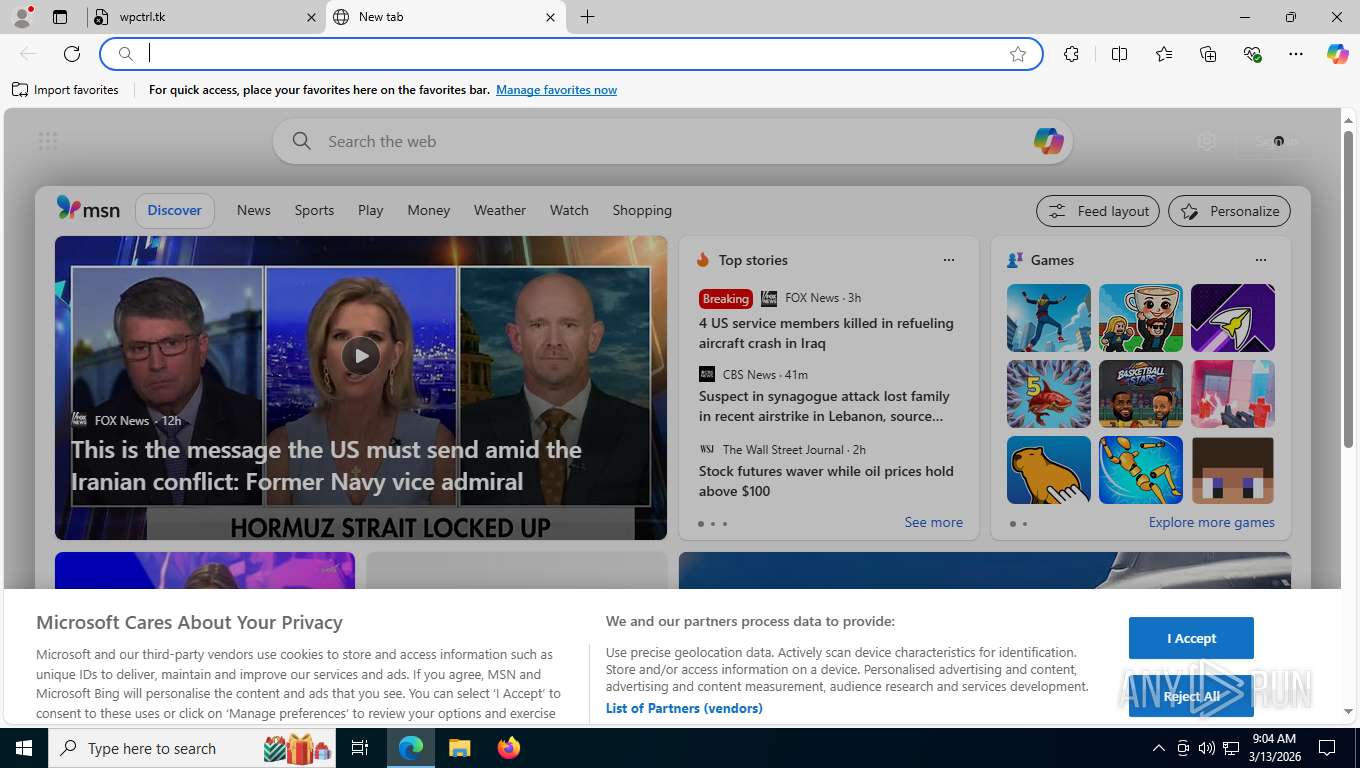Show hidden system tray icons

tap(1158, 748)
